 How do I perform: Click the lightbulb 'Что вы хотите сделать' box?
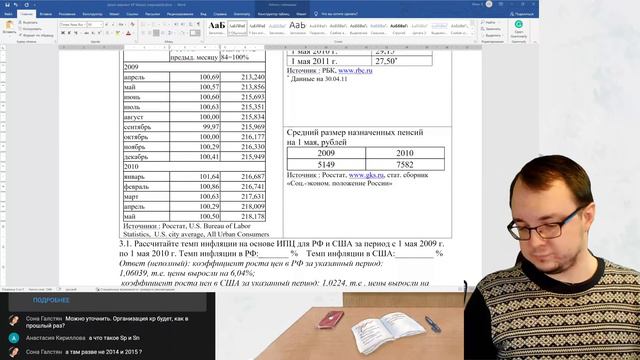[x=336, y=14]
